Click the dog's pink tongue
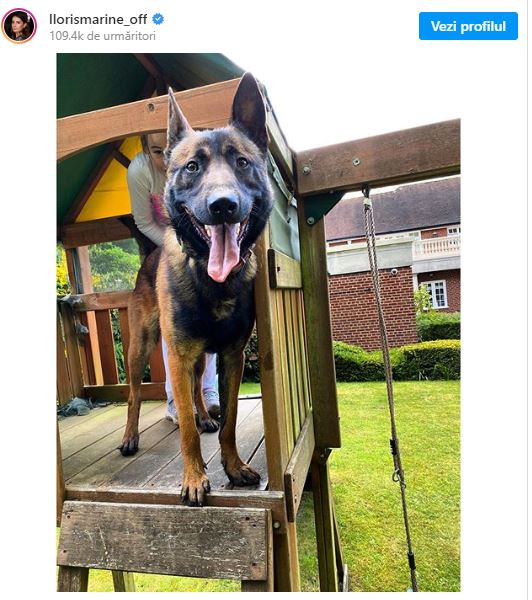Screen dimensions: 532x600 pyautogui.click(x=223, y=252)
